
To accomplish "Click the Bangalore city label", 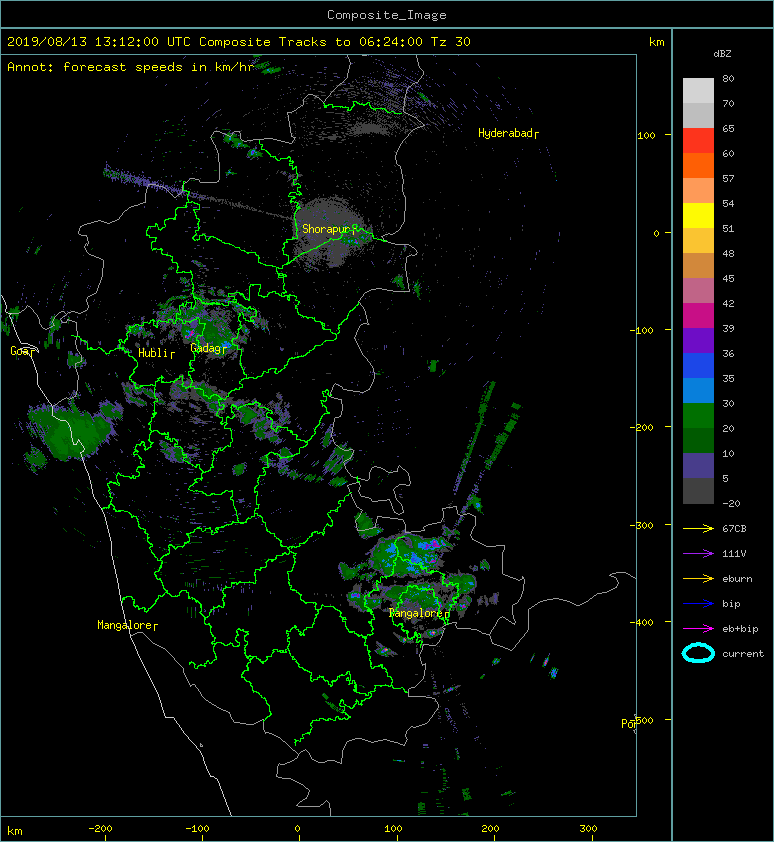I will tap(416, 613).
